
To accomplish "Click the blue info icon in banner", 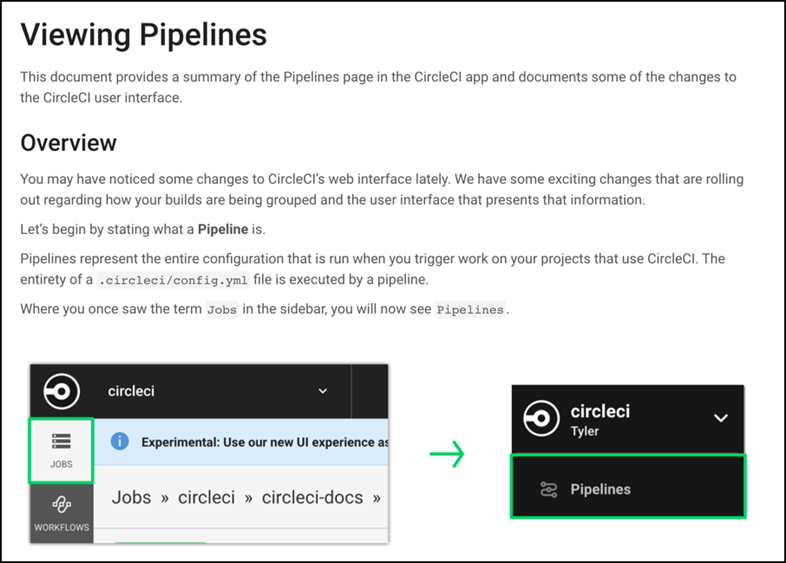I will point(120,442).
